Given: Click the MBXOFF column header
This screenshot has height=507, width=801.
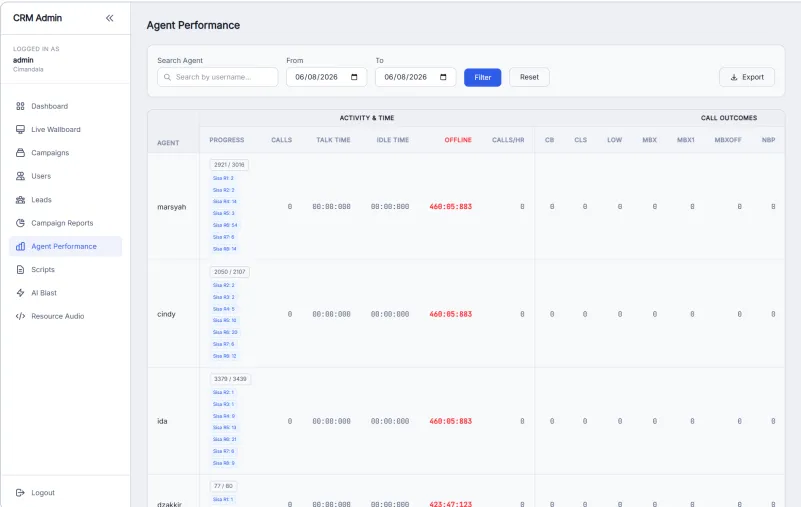Looking at the screenshot, I should (728, 140).
